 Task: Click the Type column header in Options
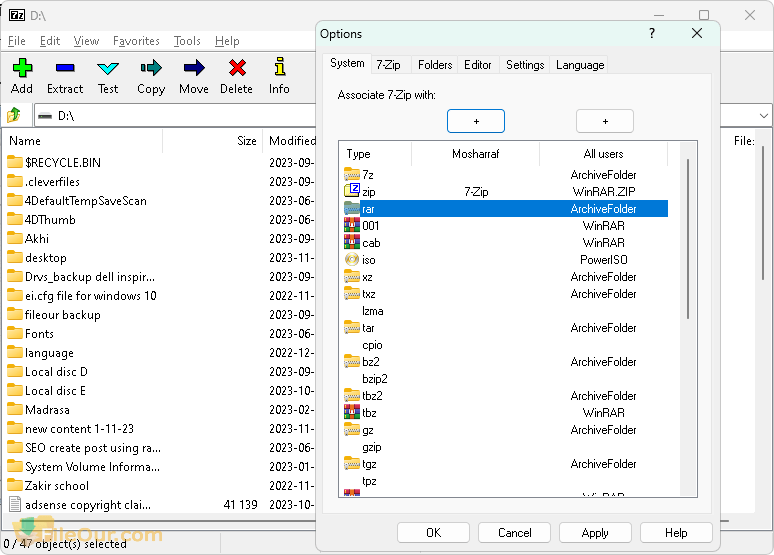click(376, 154)
